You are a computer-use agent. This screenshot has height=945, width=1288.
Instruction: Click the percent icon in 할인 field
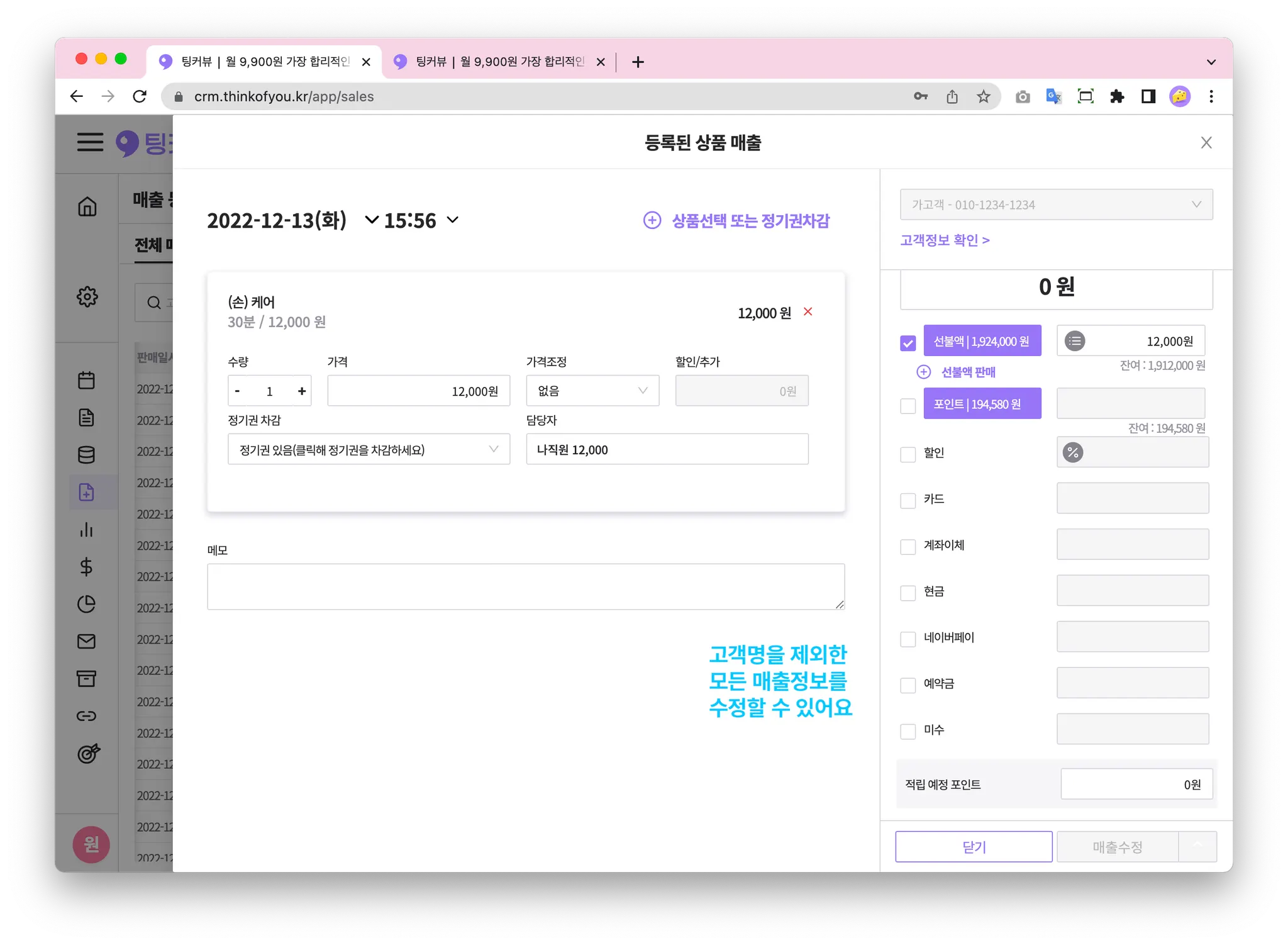1072,452
